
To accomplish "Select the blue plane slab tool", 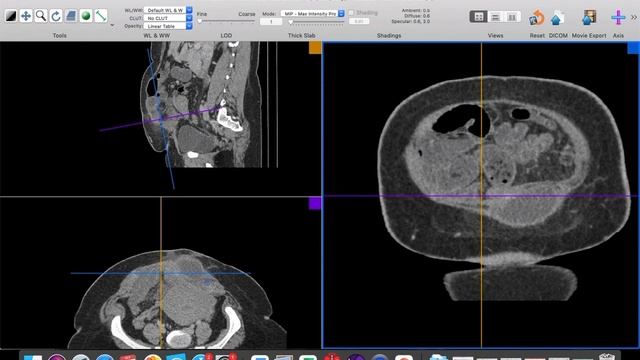I will [71, 16].
